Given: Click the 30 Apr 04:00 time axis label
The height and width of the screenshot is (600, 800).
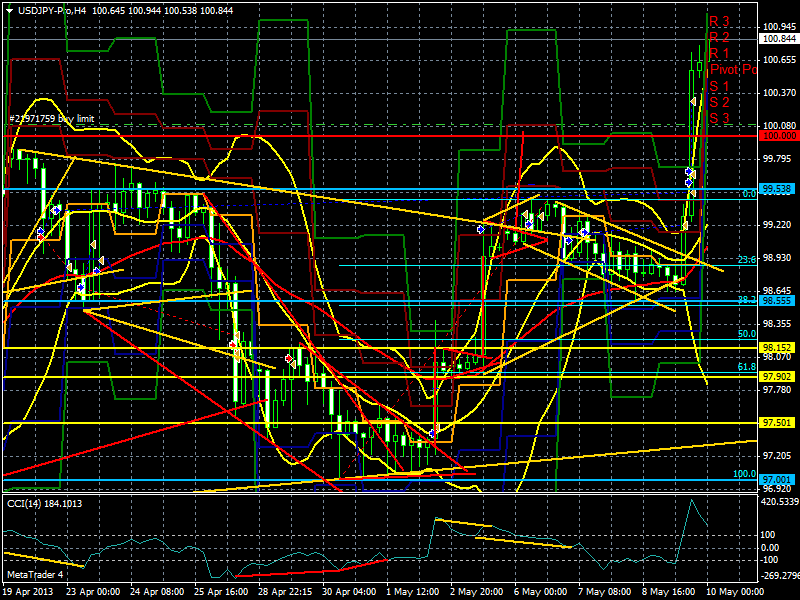Looking at the screenshot, I should click(349, 592).
